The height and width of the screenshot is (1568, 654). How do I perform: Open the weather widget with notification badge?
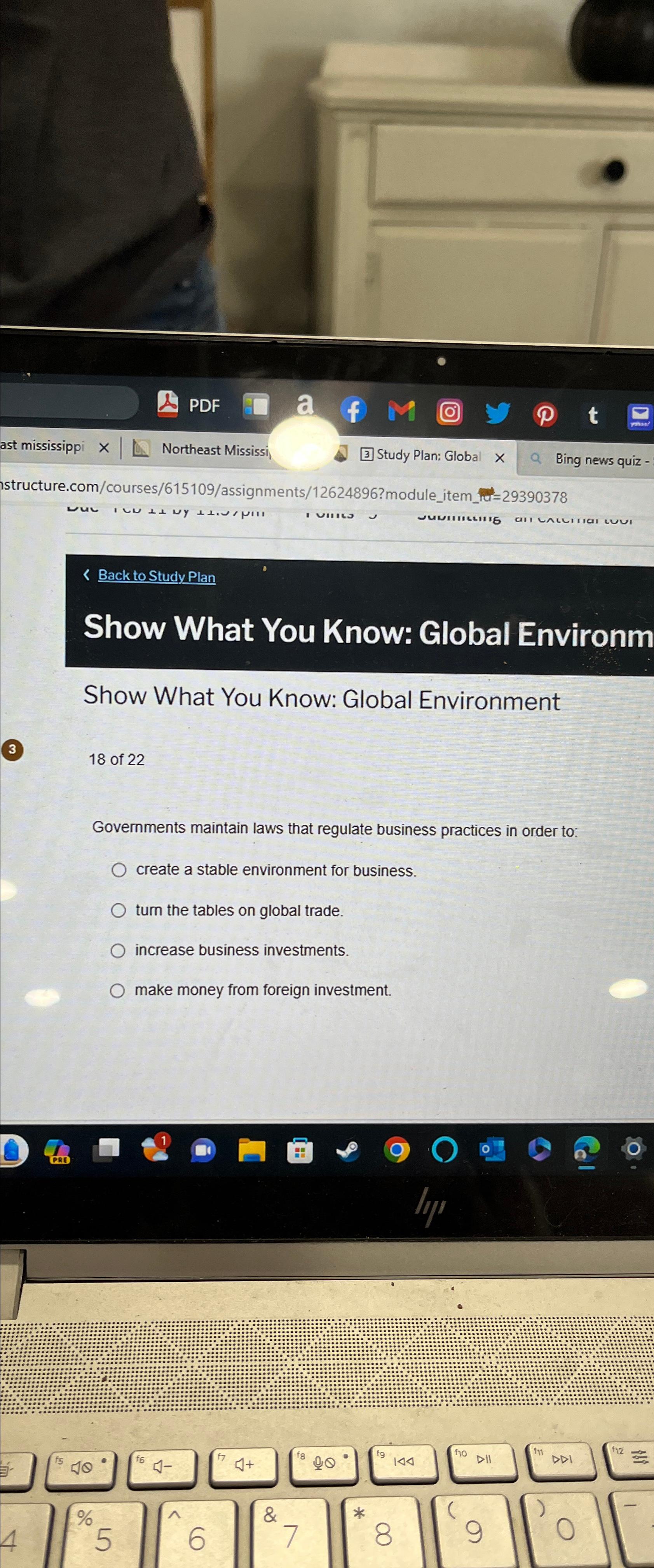(x=156, y=1148)
